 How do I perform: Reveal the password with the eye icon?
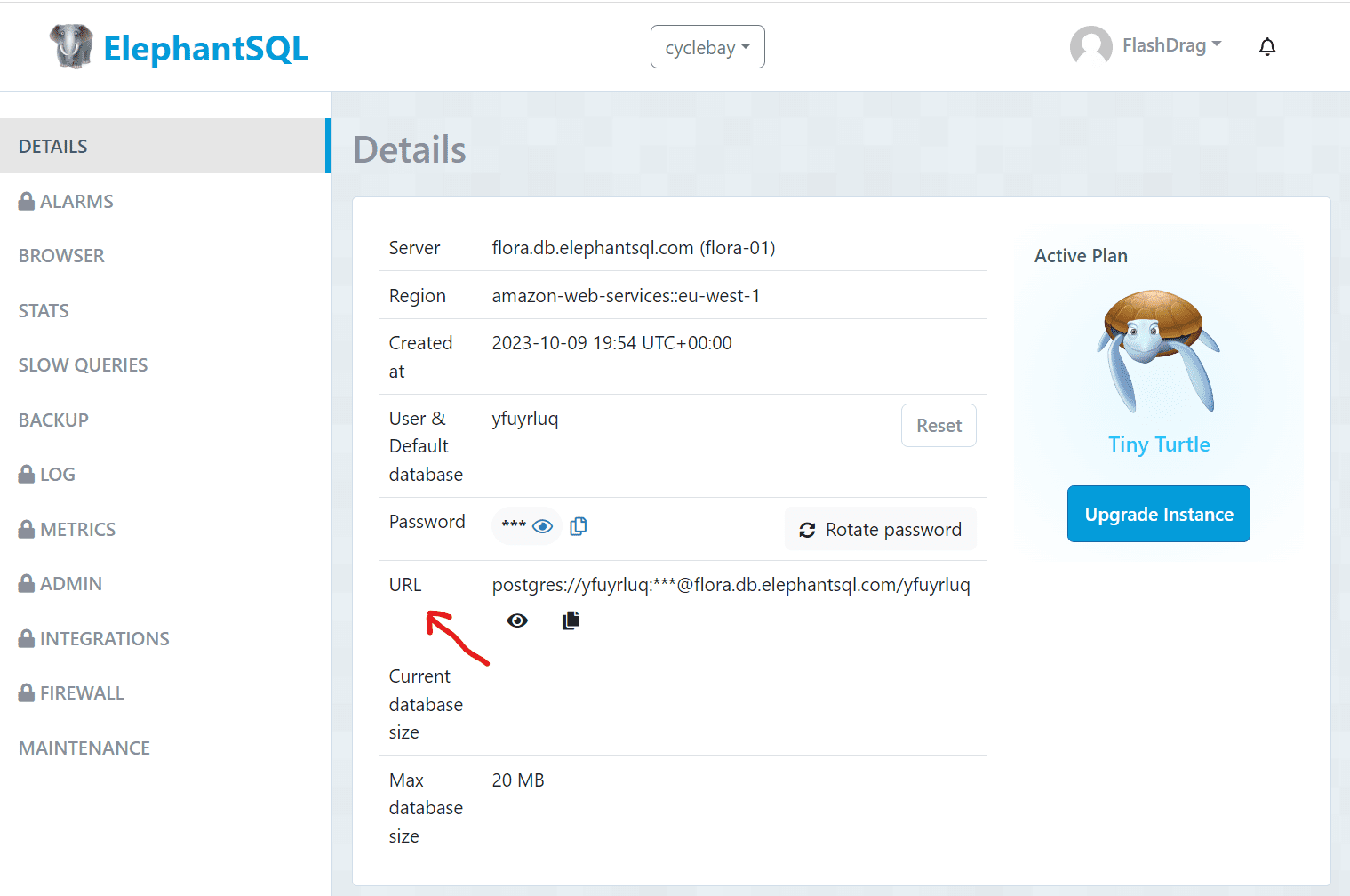(x=542, y=526)
